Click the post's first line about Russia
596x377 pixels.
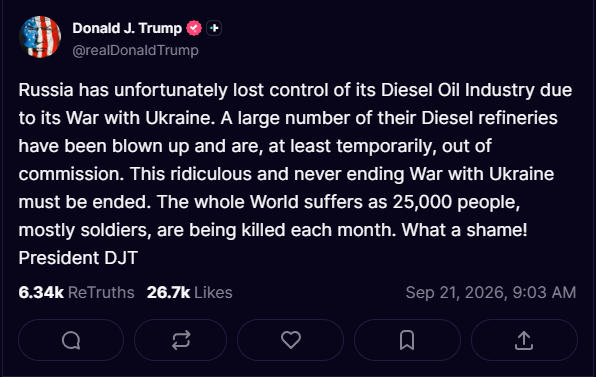click(x=295, y=90)
